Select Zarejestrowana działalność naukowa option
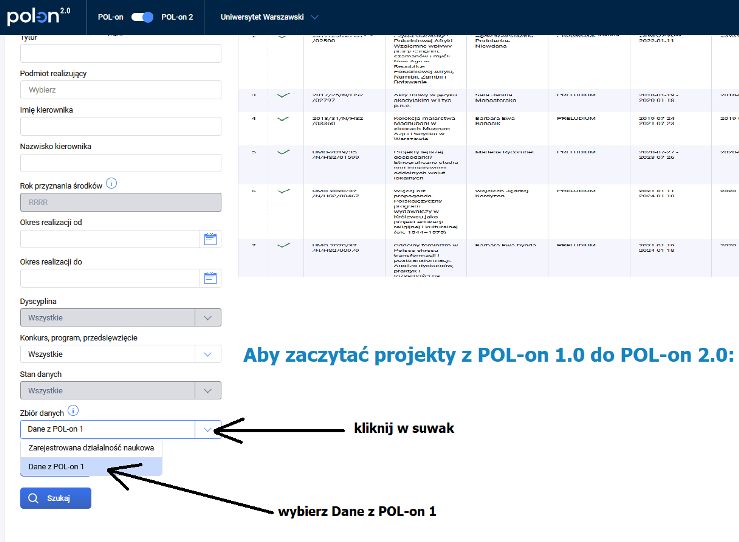The height and width of the screenshot is (542, 739). pyautogui.click(x=91, y=449)
